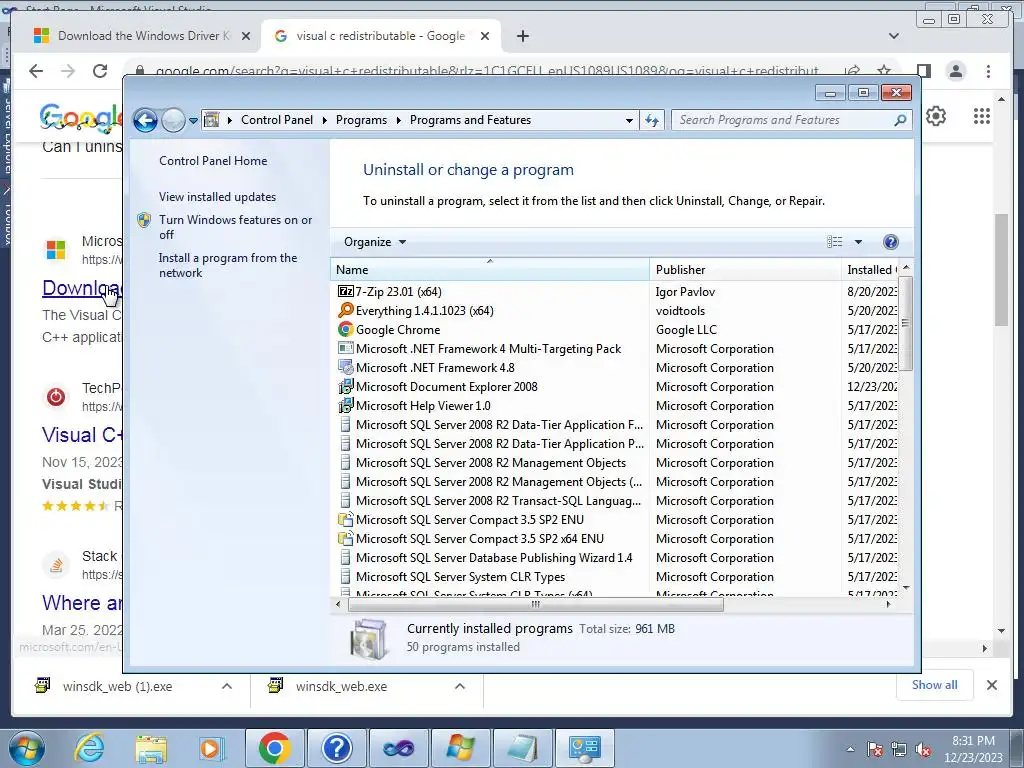Open the Organize dropdown menu

[375, 242]
